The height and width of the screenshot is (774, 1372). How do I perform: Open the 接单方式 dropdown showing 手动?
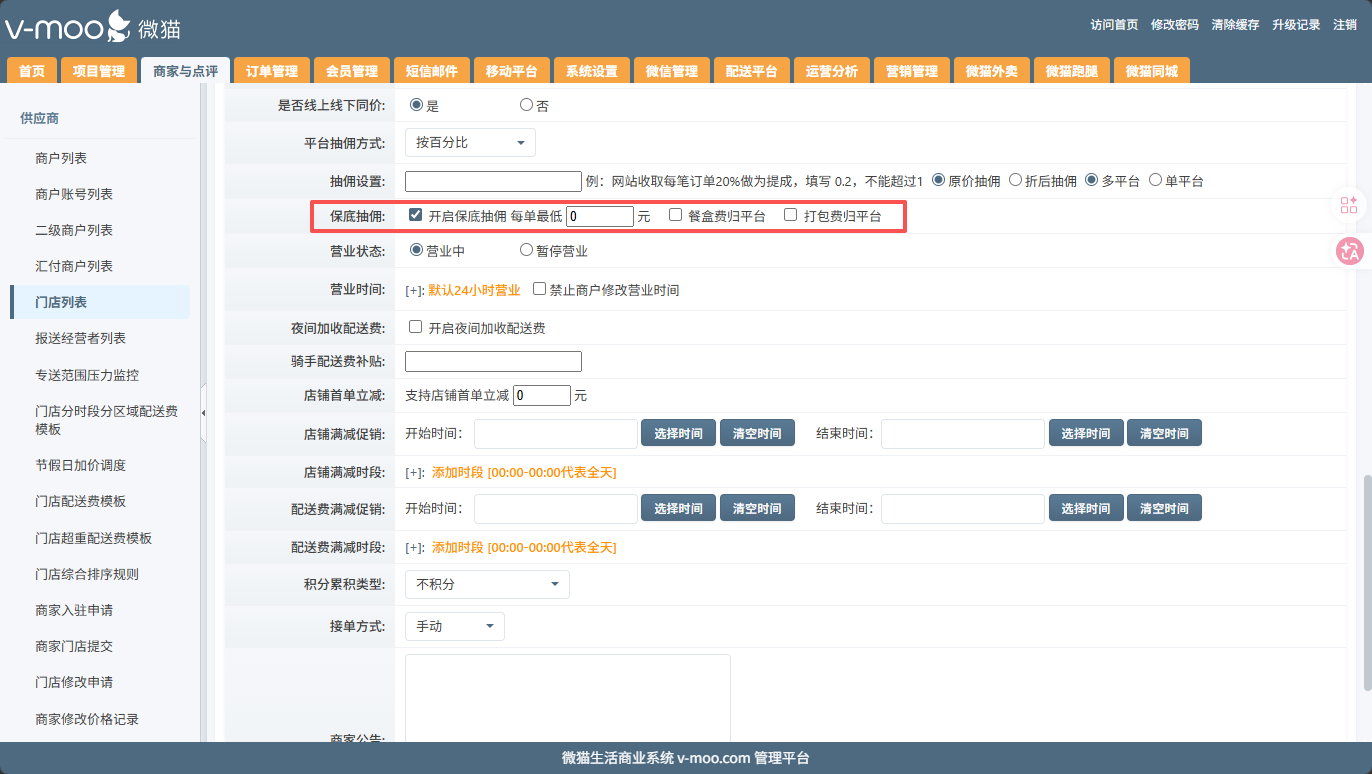tap(454, 626)
